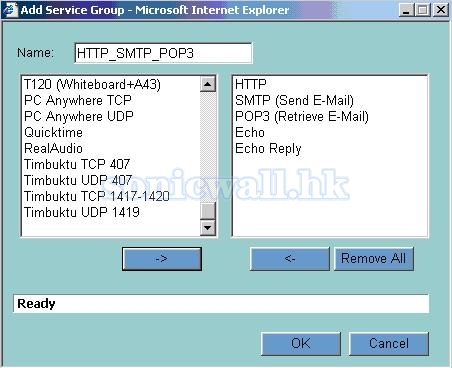Click the Remove All button

pyautogui.click(x=374, y=259)
